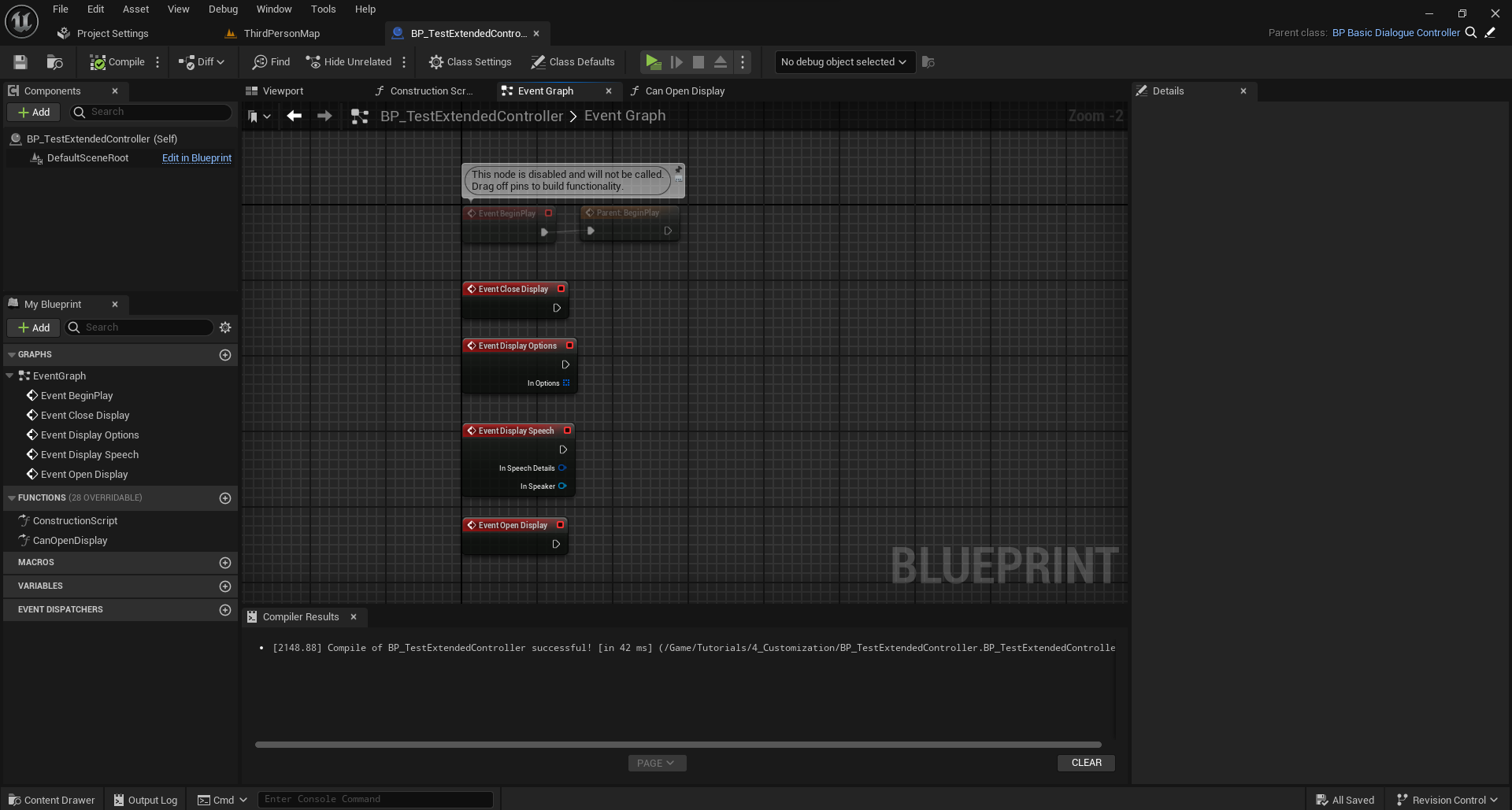Image resolution: width=1512 pixels, height=810 pixels.
Task: Select Event BeginPlay in the graph list
Action: 76,396
